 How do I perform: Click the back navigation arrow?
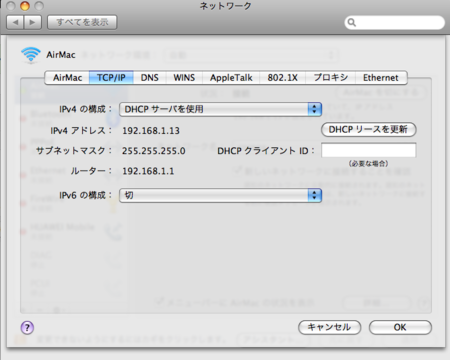click(15, 22)
